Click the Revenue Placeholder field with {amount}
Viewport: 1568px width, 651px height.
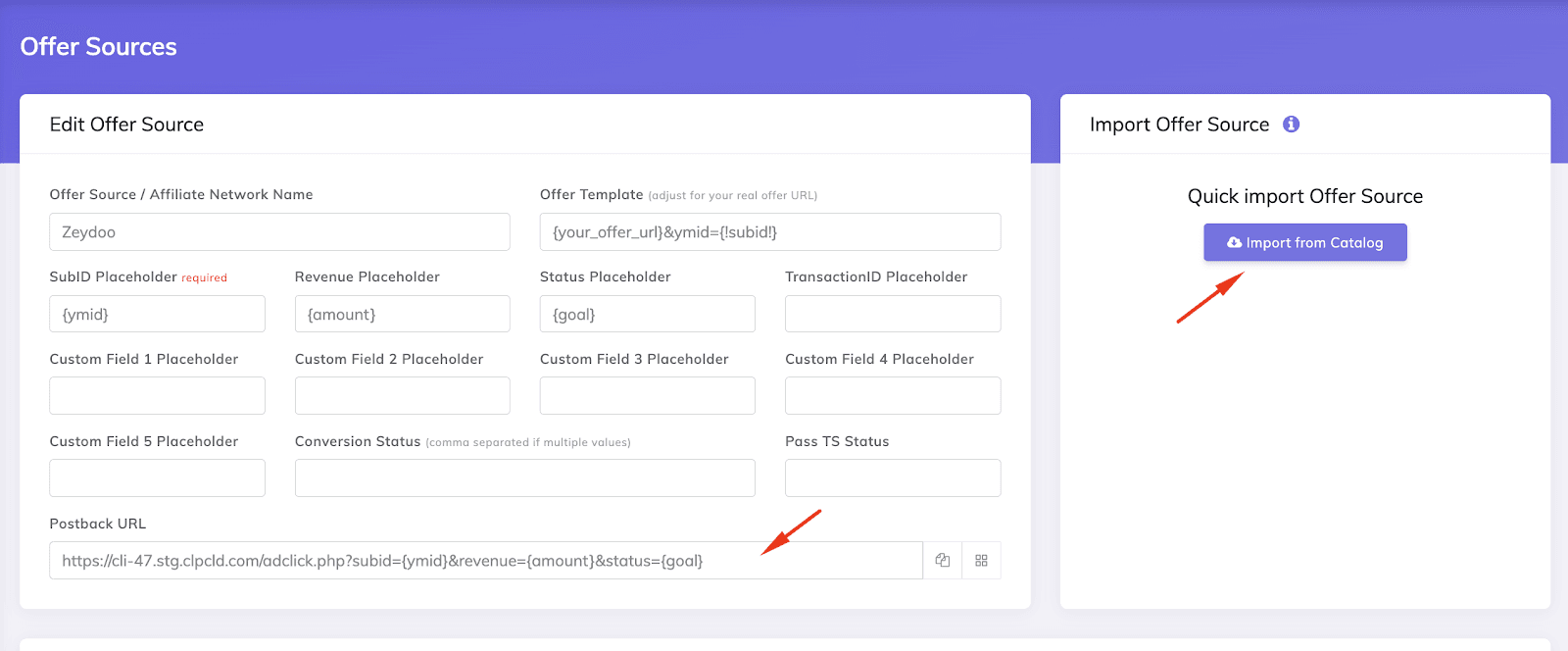[x=402, y=315]
